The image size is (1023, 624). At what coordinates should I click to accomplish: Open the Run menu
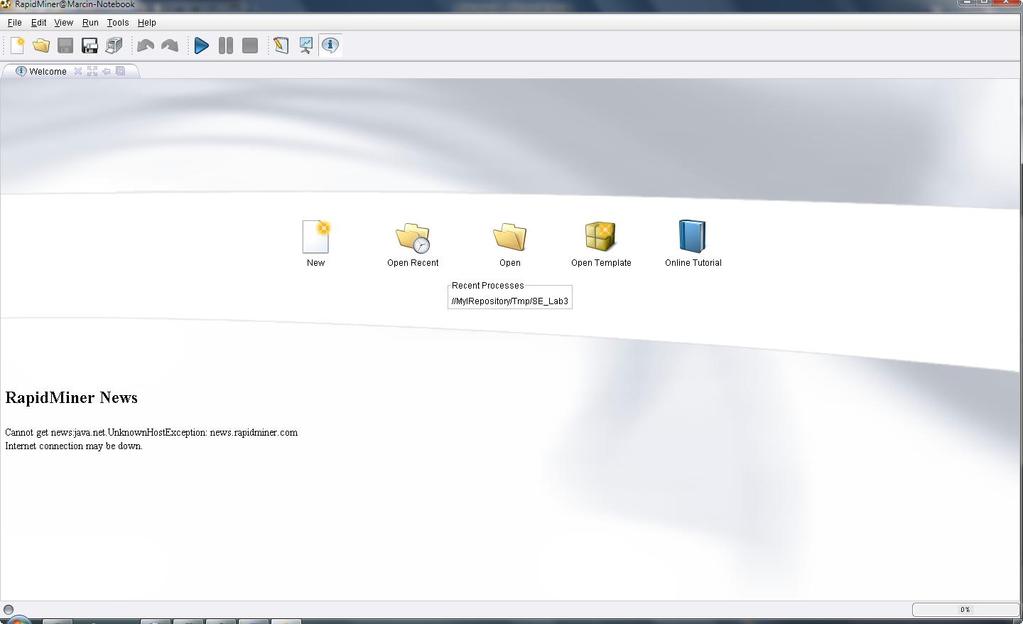pos(90,22)
